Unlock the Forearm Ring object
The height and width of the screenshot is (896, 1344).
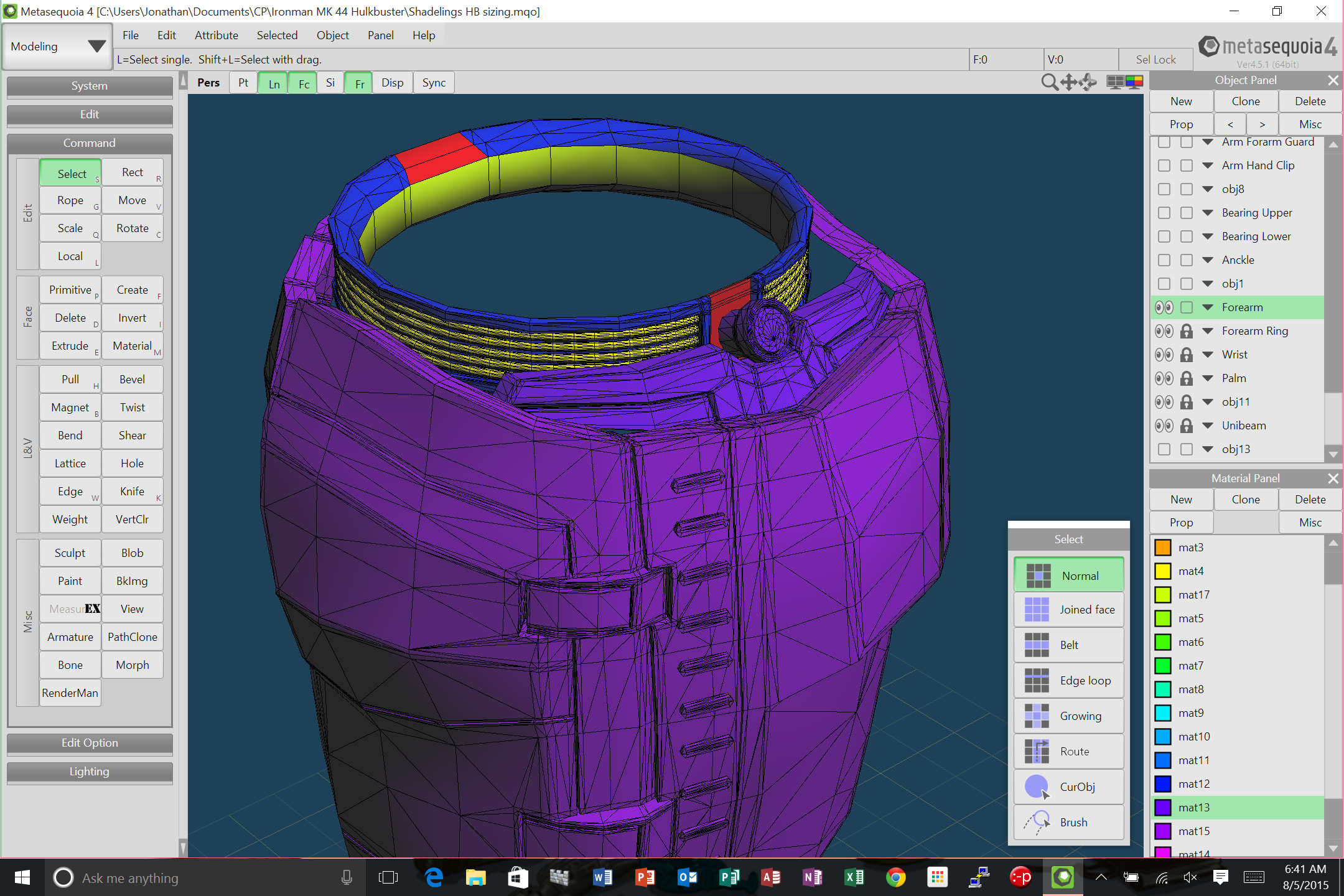pos(1187,331)
